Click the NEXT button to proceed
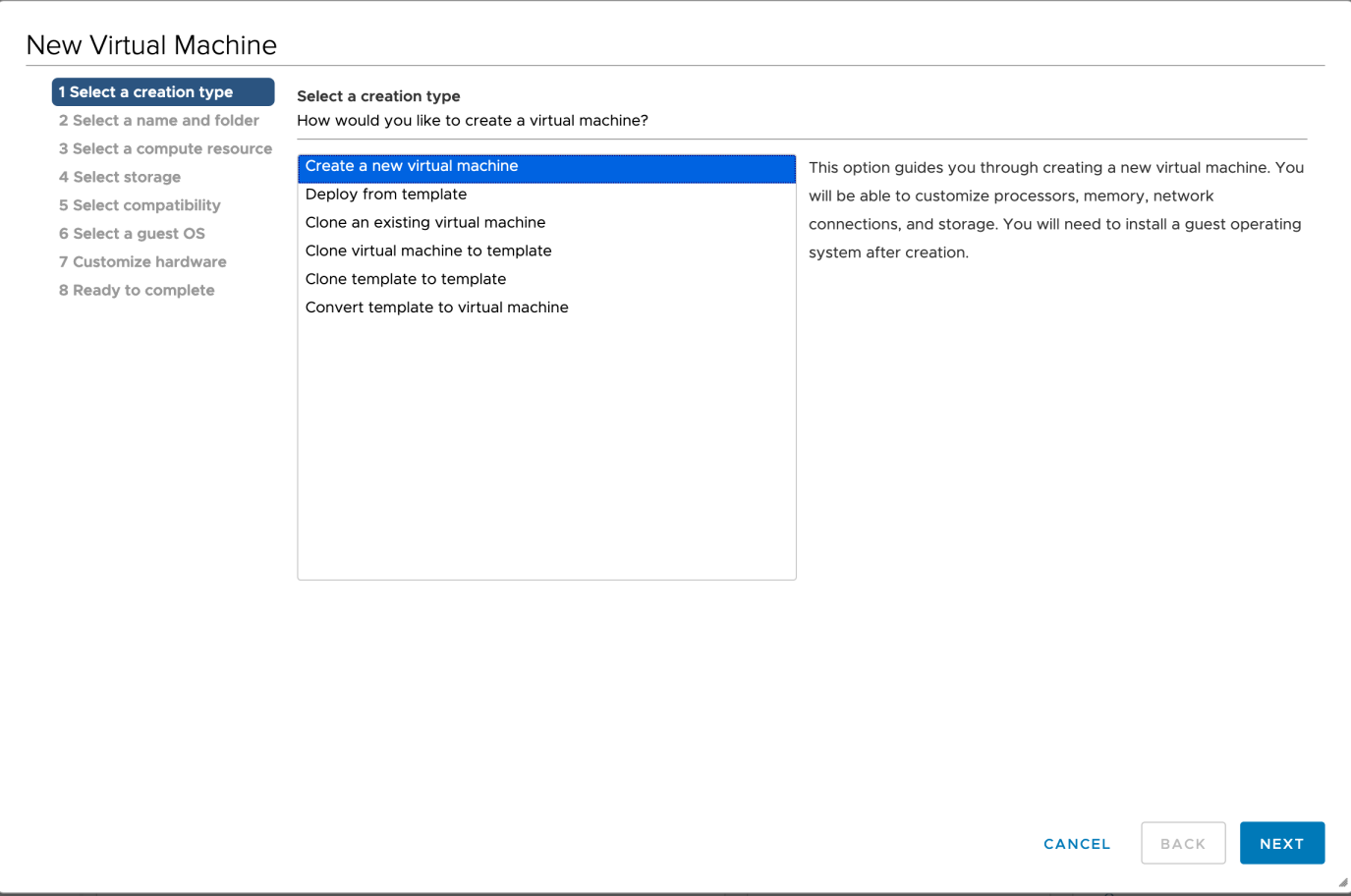The width and height of the screenshot is (1351, 896). [x=1281, y=843]
